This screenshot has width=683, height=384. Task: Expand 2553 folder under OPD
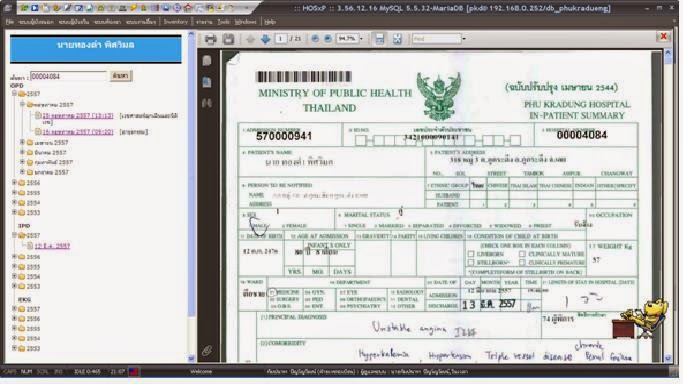14,212
